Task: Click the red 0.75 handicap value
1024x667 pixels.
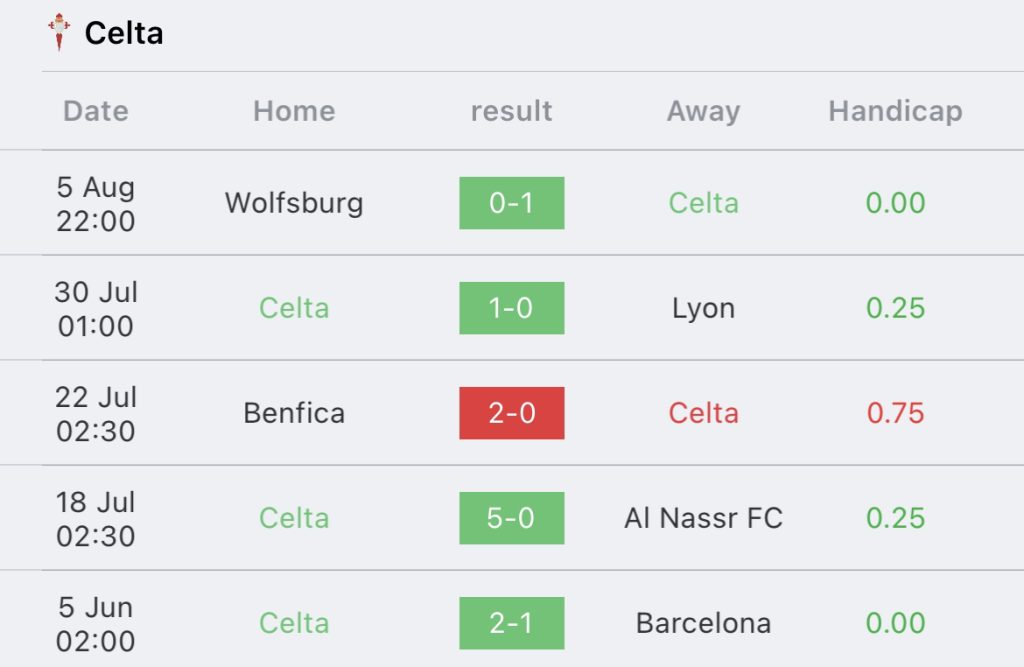Action: [x=895, y=413]
